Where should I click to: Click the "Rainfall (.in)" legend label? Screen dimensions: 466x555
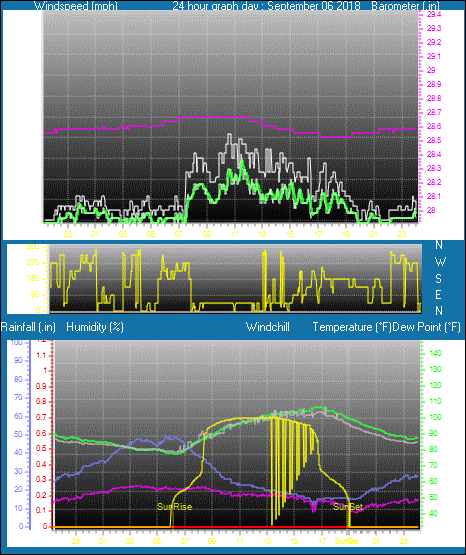pyautogui.click(x=28, y=327)
